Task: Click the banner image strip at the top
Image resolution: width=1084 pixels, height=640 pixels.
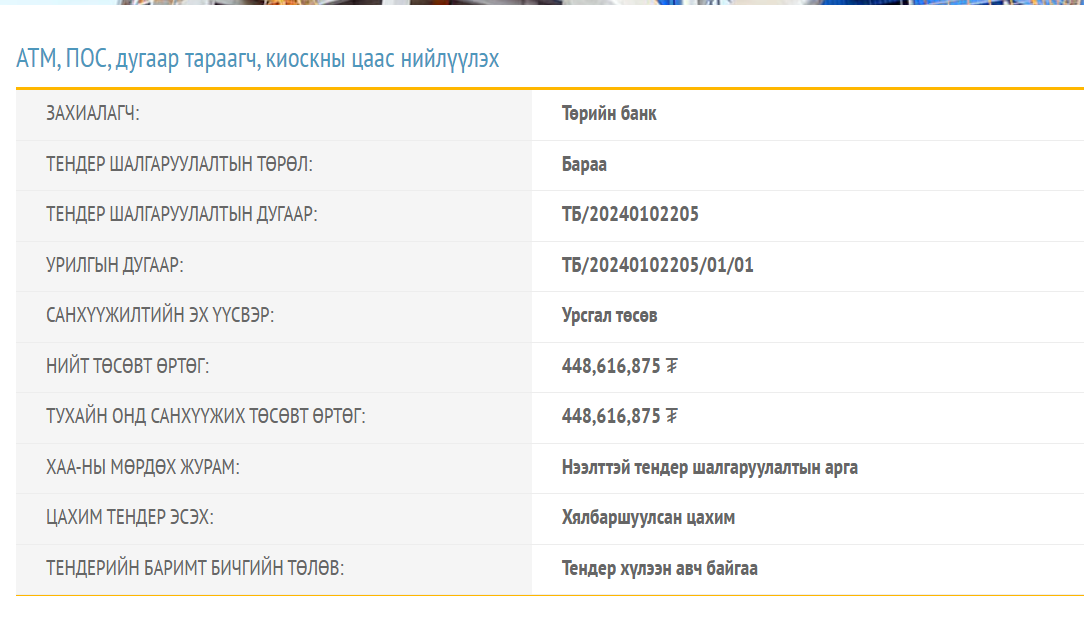Action: point(542,3)
